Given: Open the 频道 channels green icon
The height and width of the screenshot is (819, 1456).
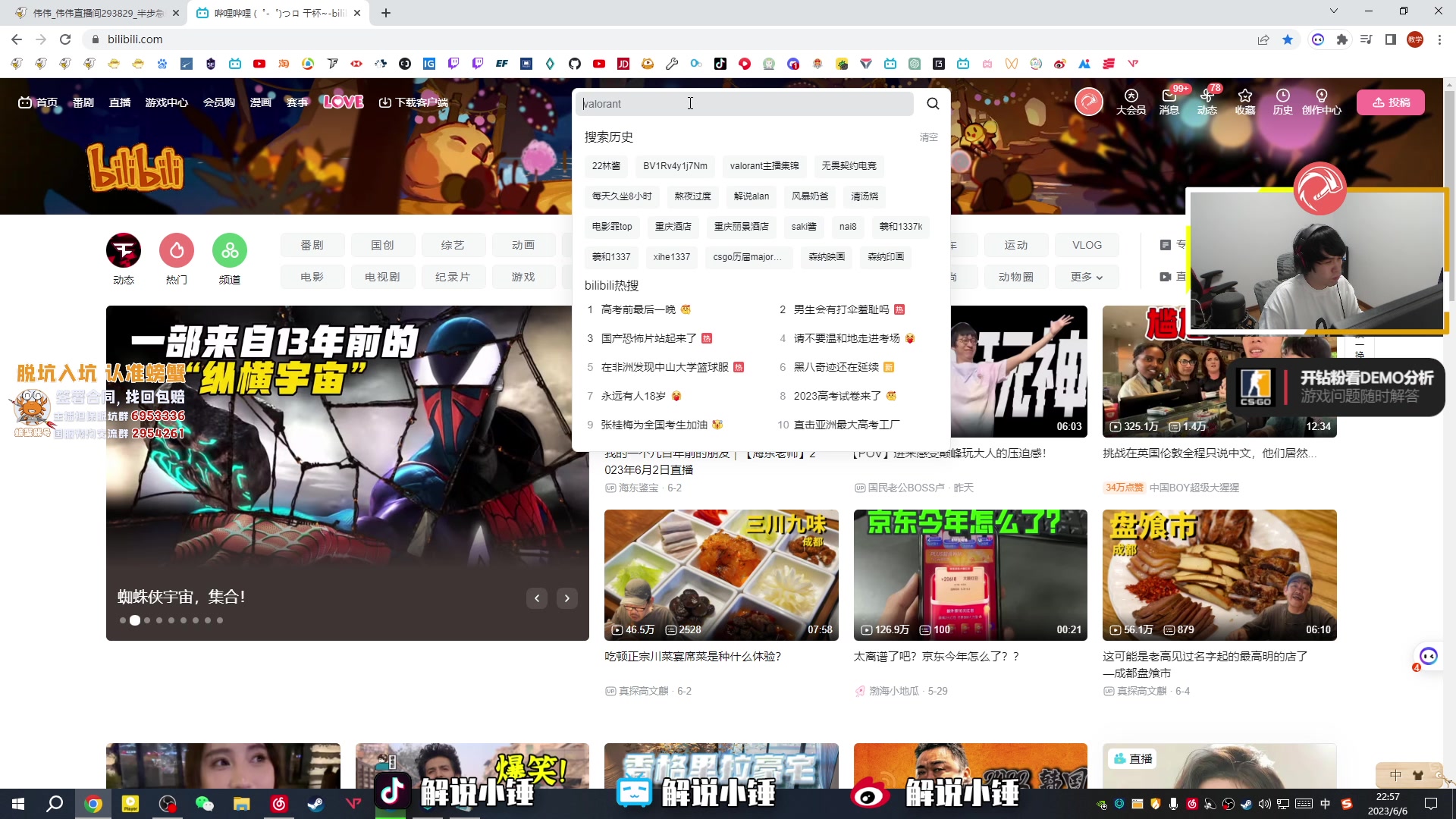Looking at the screenshot, I should pyautogui.click(x=230, y=250).
